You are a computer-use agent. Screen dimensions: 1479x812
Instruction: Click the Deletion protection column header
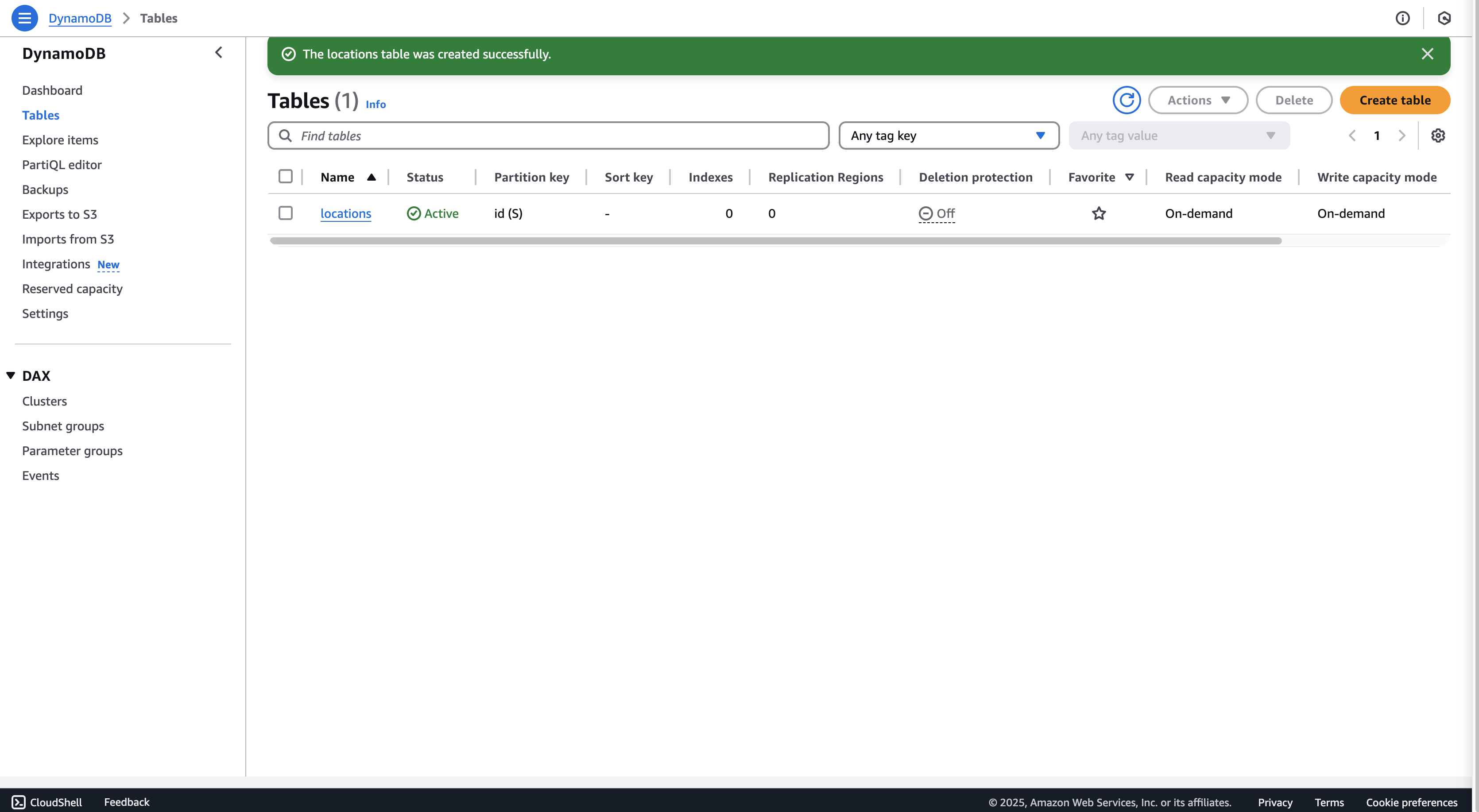976,177
